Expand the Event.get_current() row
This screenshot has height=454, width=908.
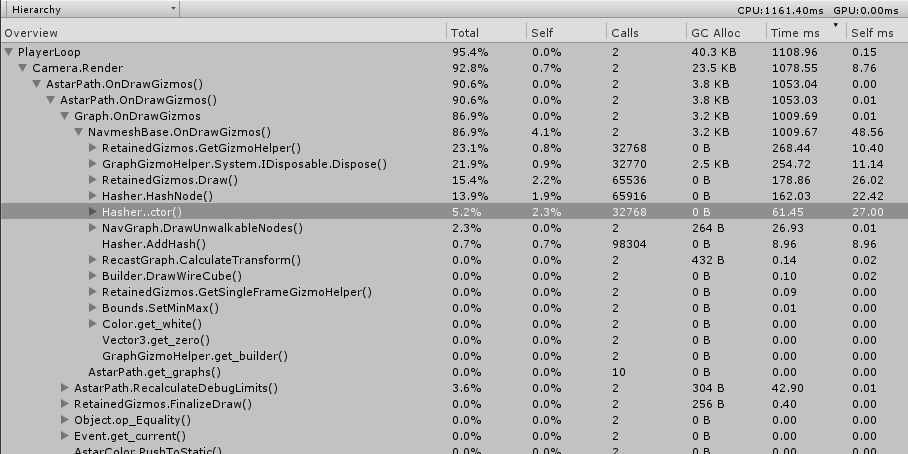[65, 436]
